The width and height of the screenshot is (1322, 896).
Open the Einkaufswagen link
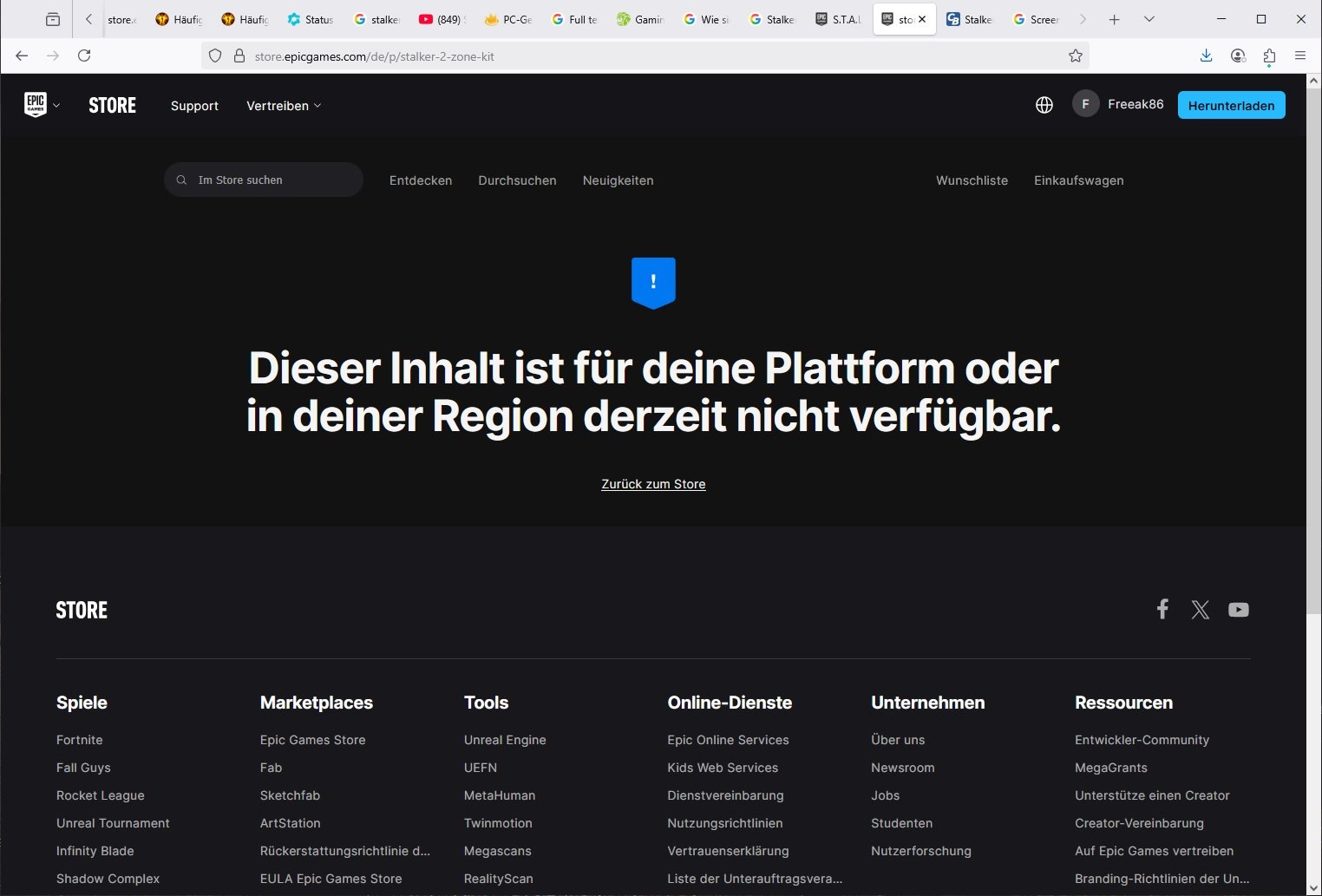pos(1079,180)
